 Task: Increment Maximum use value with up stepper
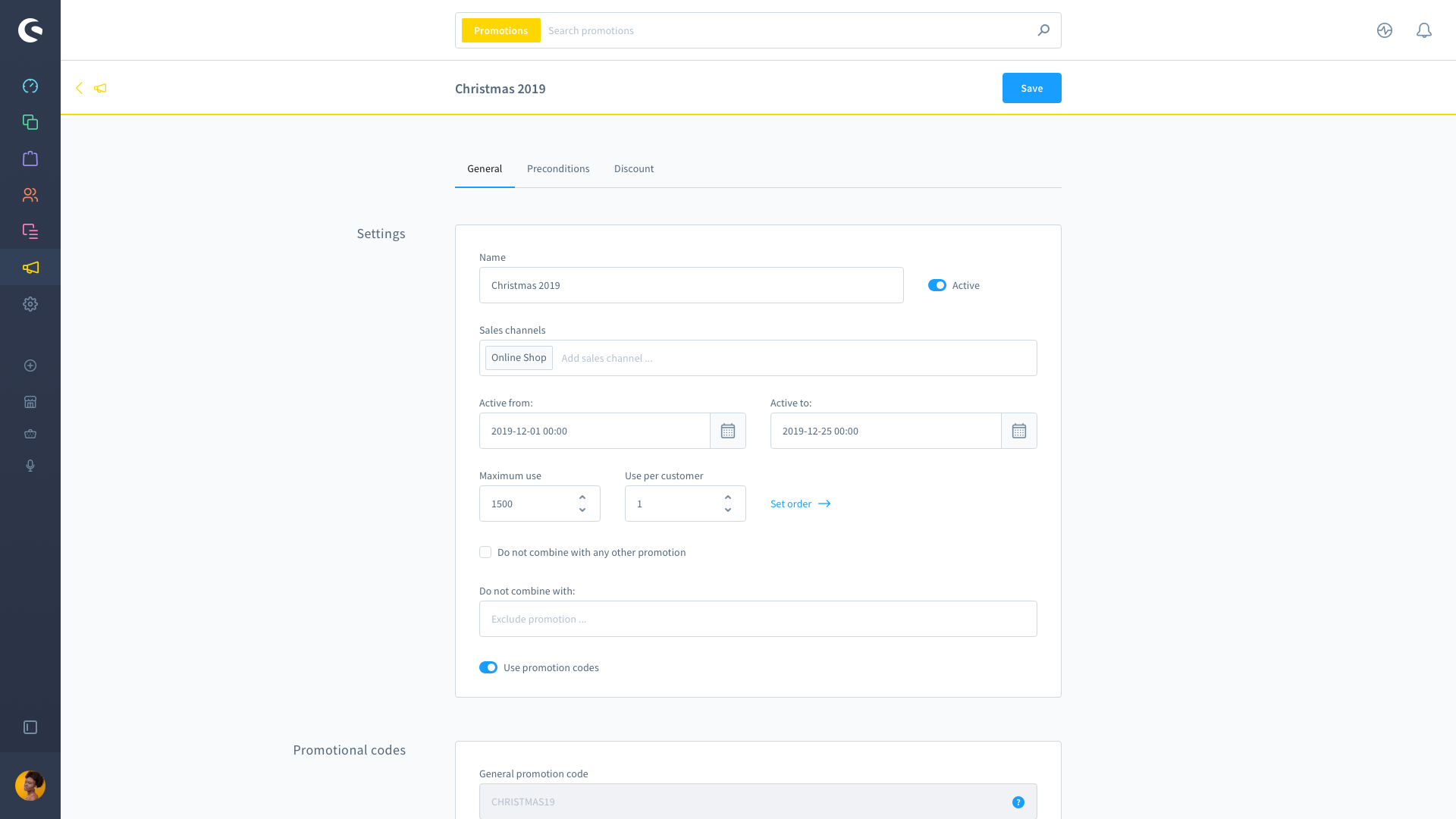[582, 497]
